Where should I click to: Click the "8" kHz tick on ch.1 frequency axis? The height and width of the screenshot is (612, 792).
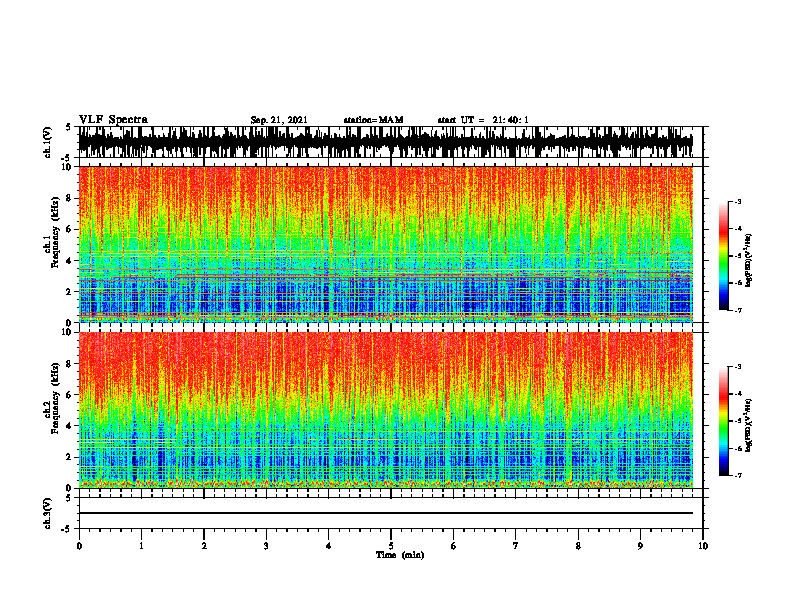tap(70, 198)
